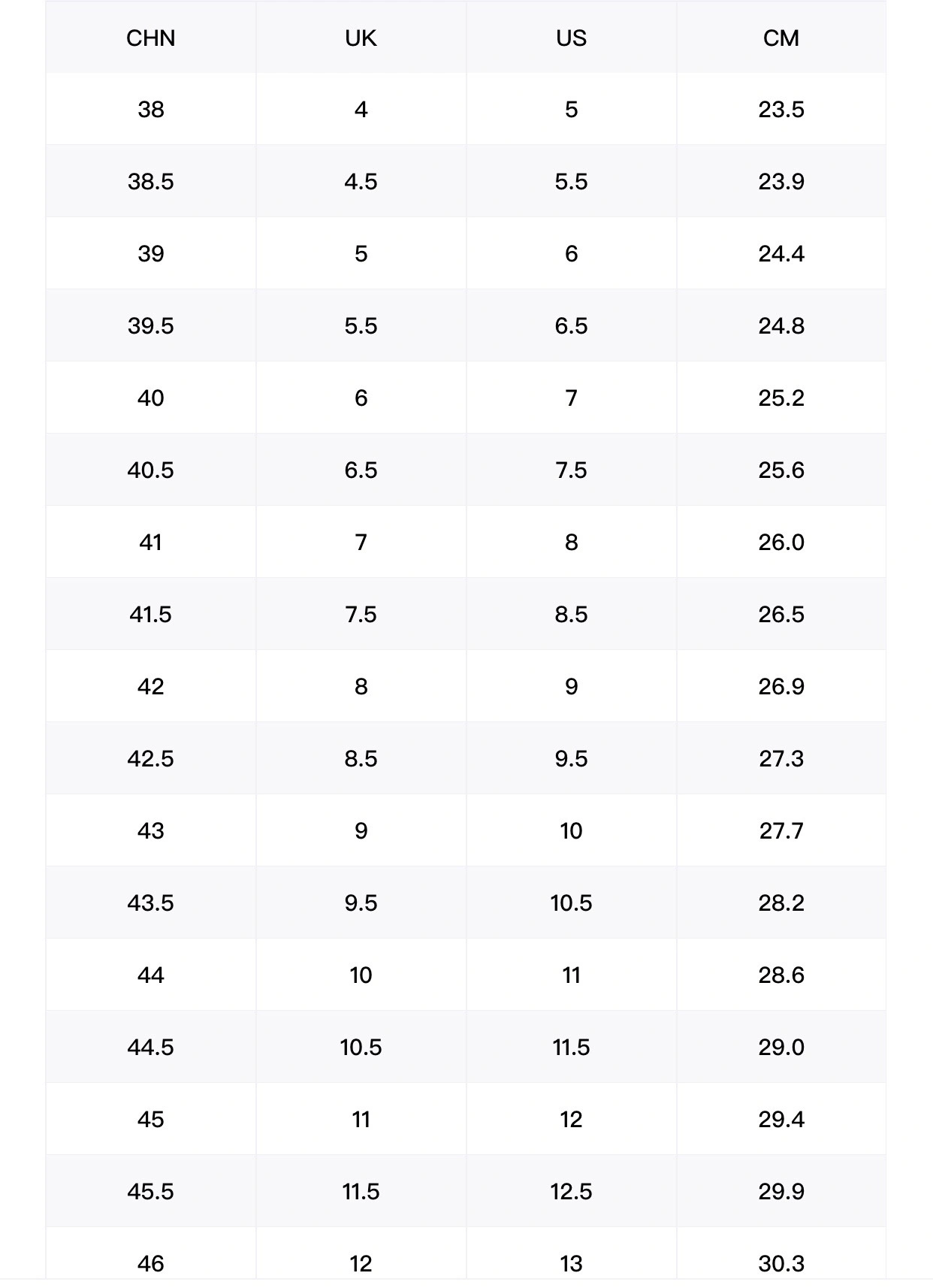Select US size 12.5 cell
The image size is (933, 1288).
coord(571,1192)
